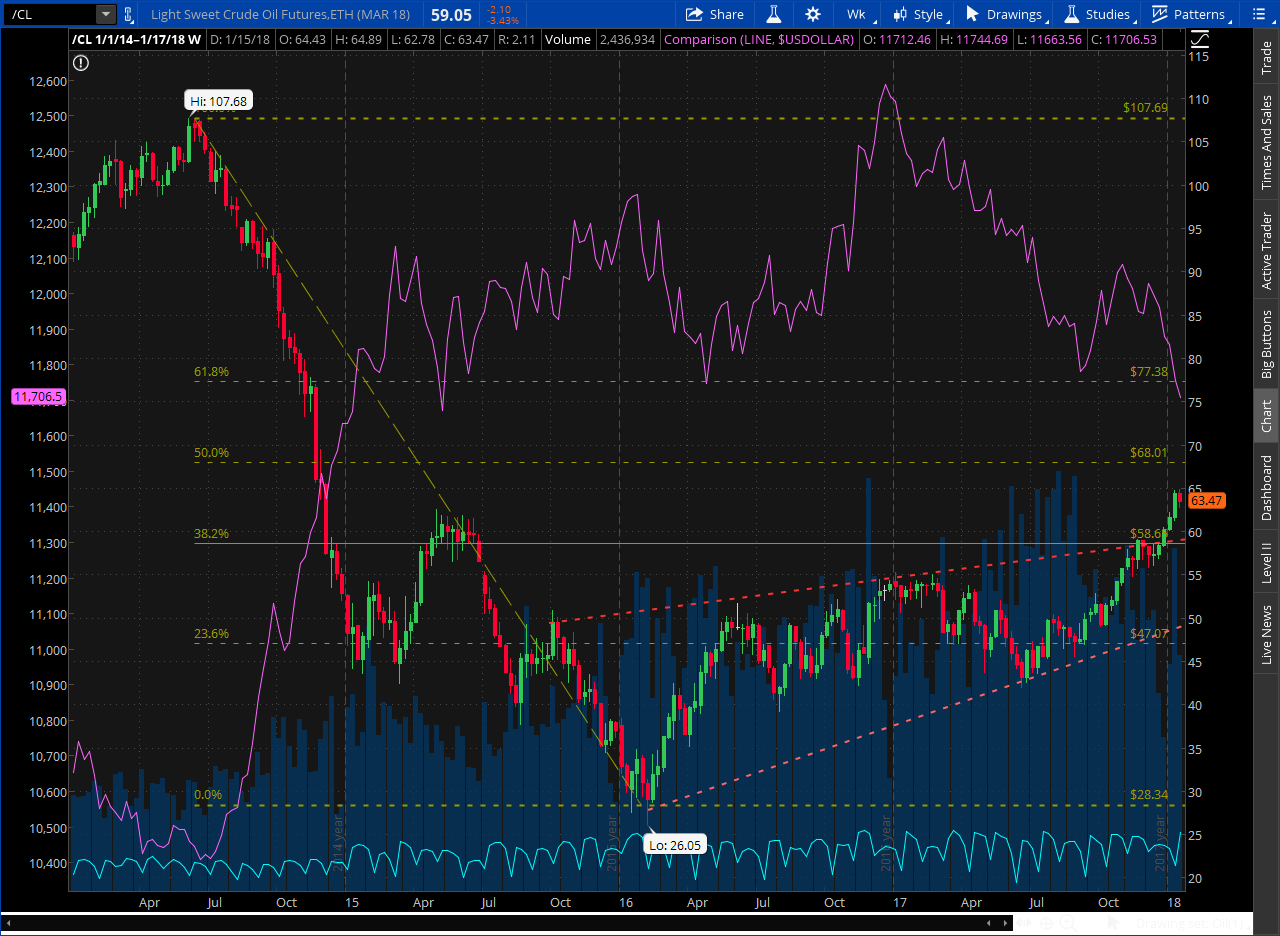The width and height of the screenshot is (1280, 936).
Task: Click the pan icon in bottom toolbar
Action: [x=1023, y=923]
